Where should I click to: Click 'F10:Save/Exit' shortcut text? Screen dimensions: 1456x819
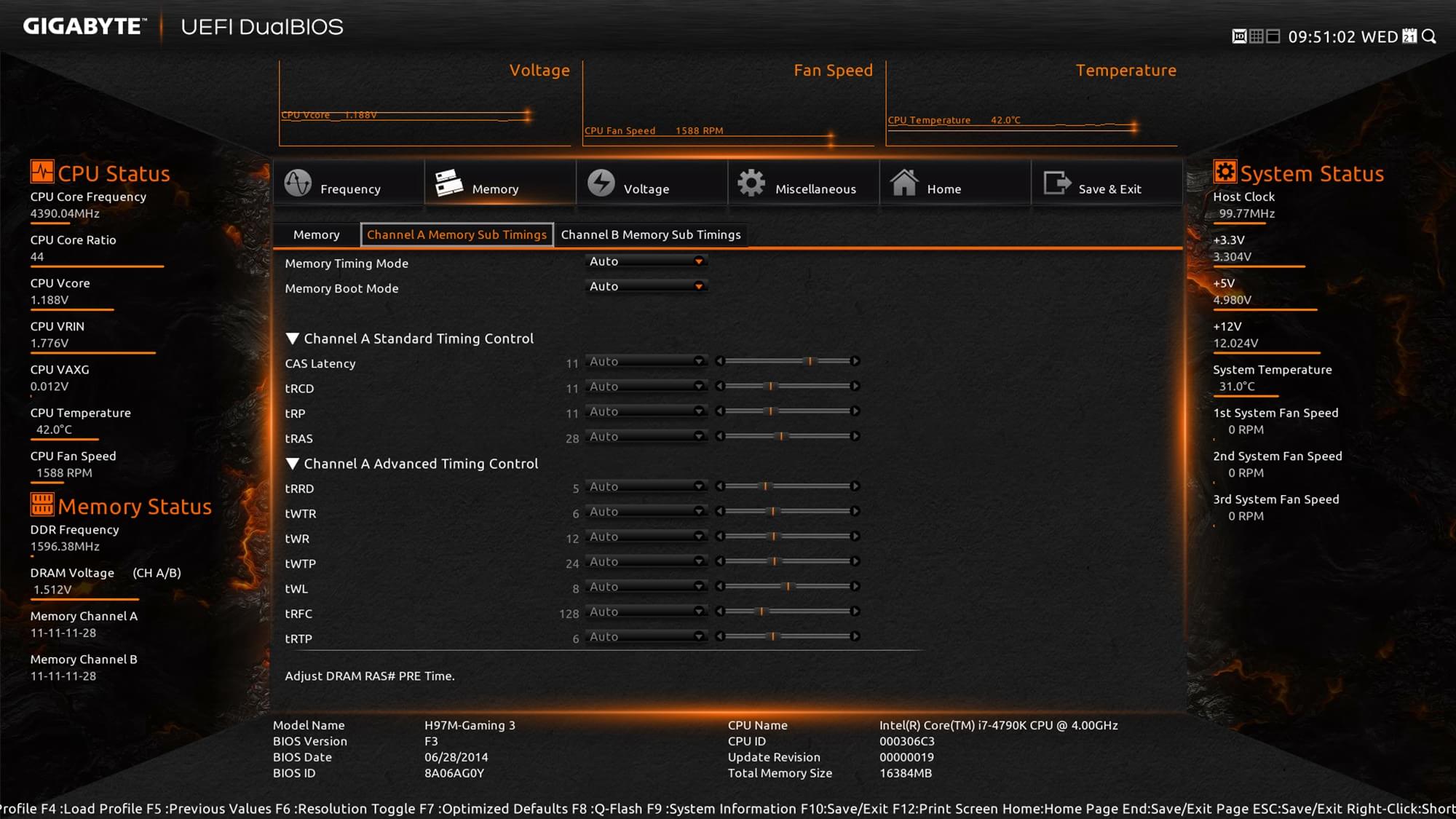[843, 809]
